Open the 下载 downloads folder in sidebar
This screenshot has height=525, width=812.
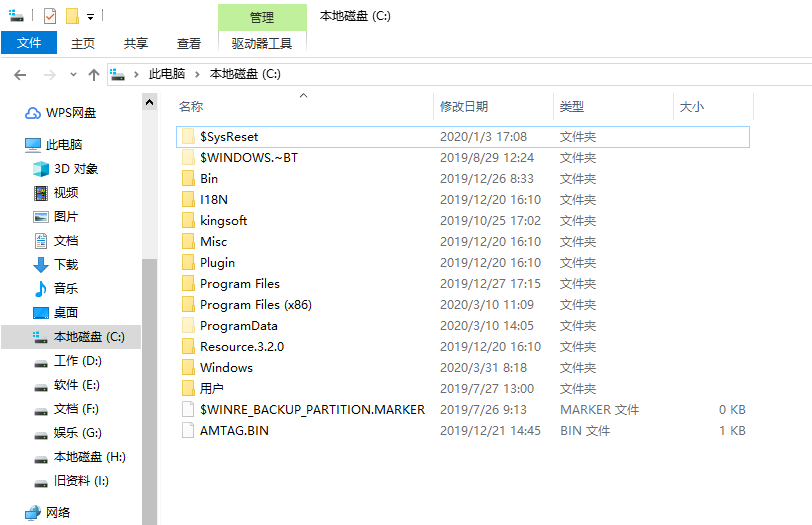pos(41,265)
